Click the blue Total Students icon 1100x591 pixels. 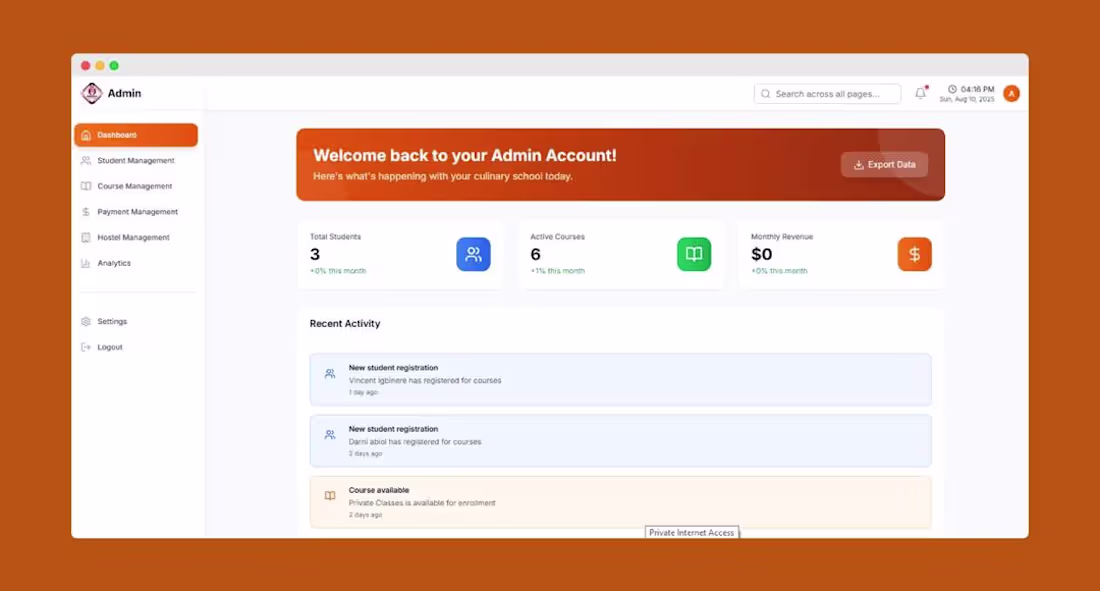tap(474, 254)
